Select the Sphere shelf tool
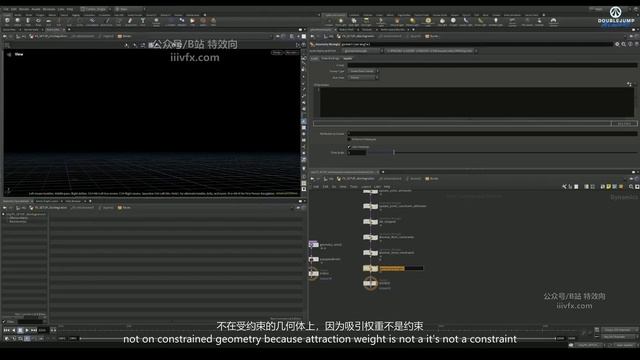The height and width of the screenshot is (360, 640). click(x=18, y=21)
